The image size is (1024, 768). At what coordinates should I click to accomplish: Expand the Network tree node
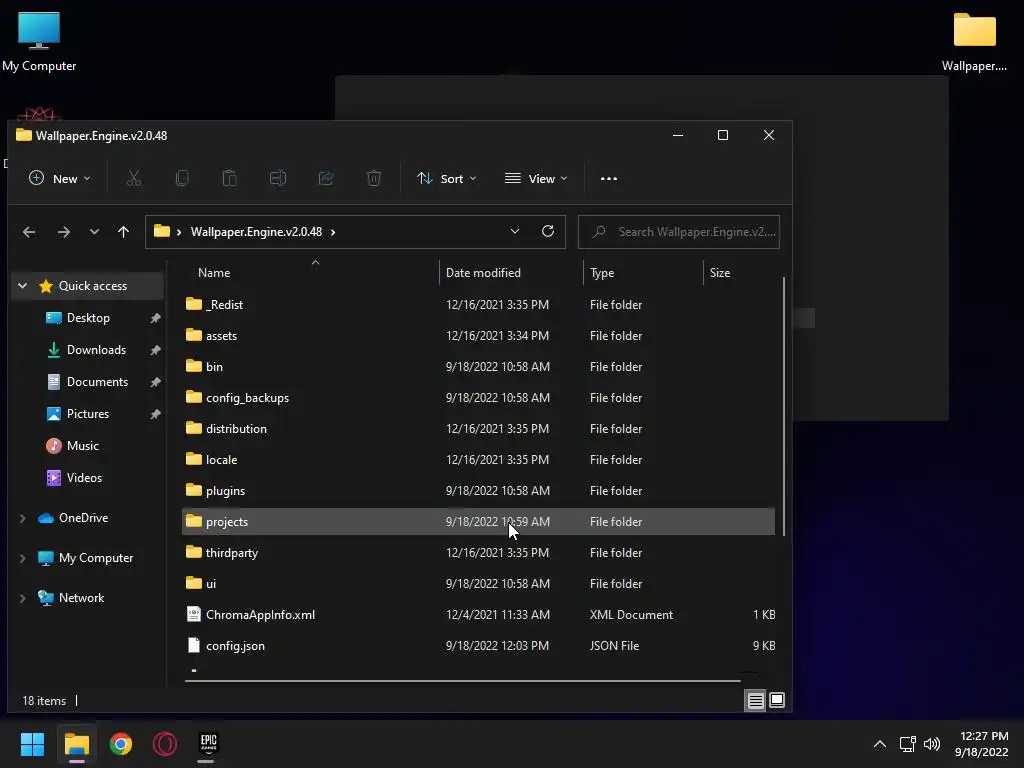click(23, 598)
